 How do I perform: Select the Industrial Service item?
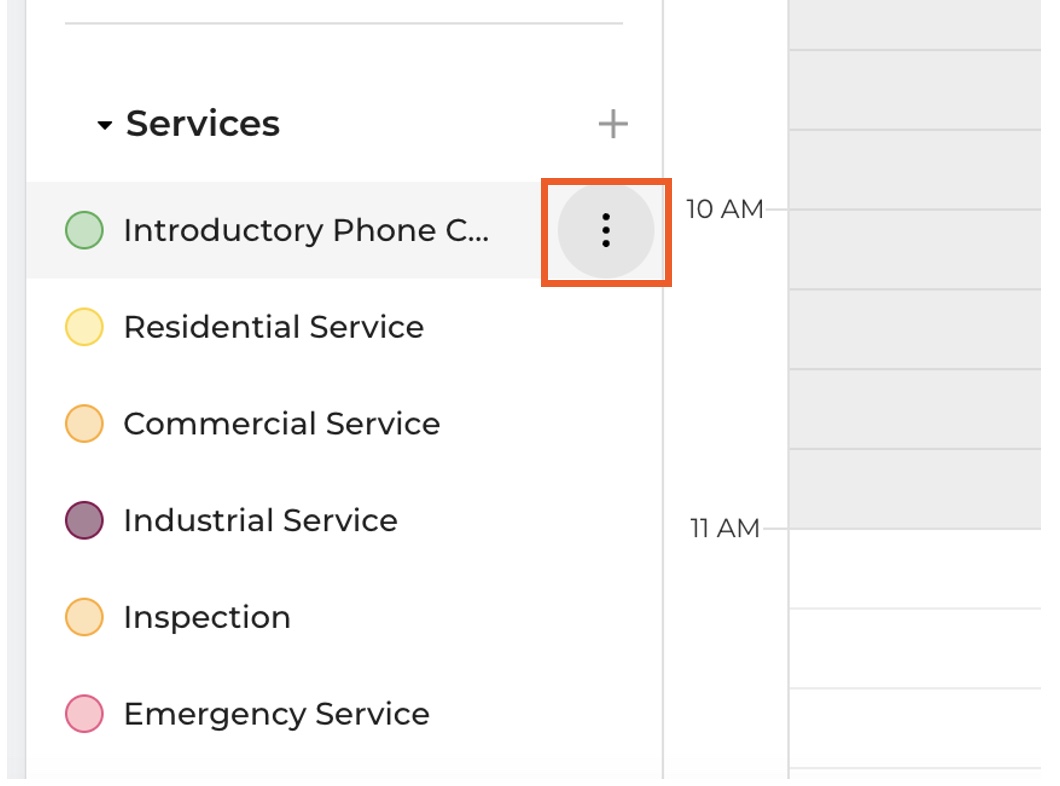(x=260, y=521)
